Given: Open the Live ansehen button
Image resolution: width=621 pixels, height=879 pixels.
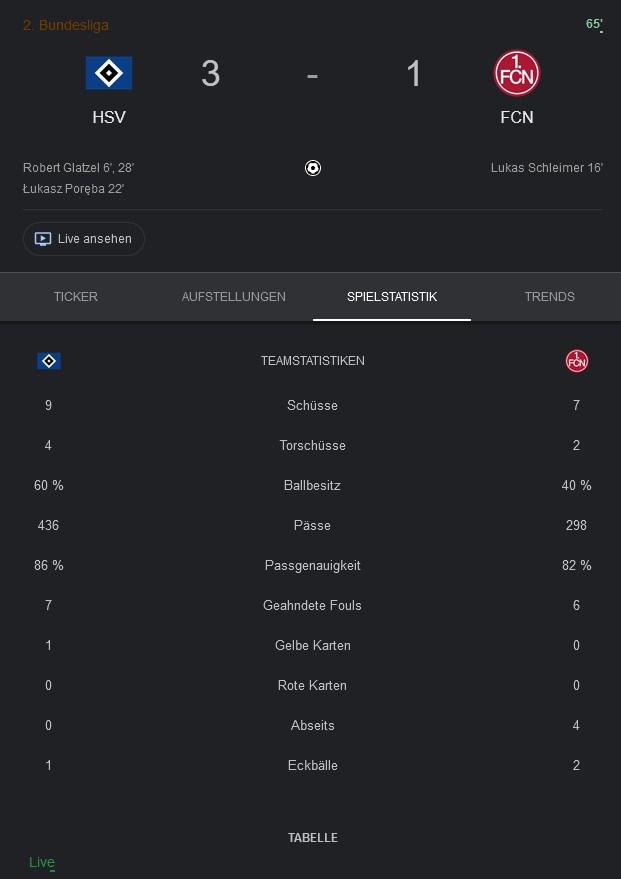Looking at the screenshot, I should (x=84, y=239).
